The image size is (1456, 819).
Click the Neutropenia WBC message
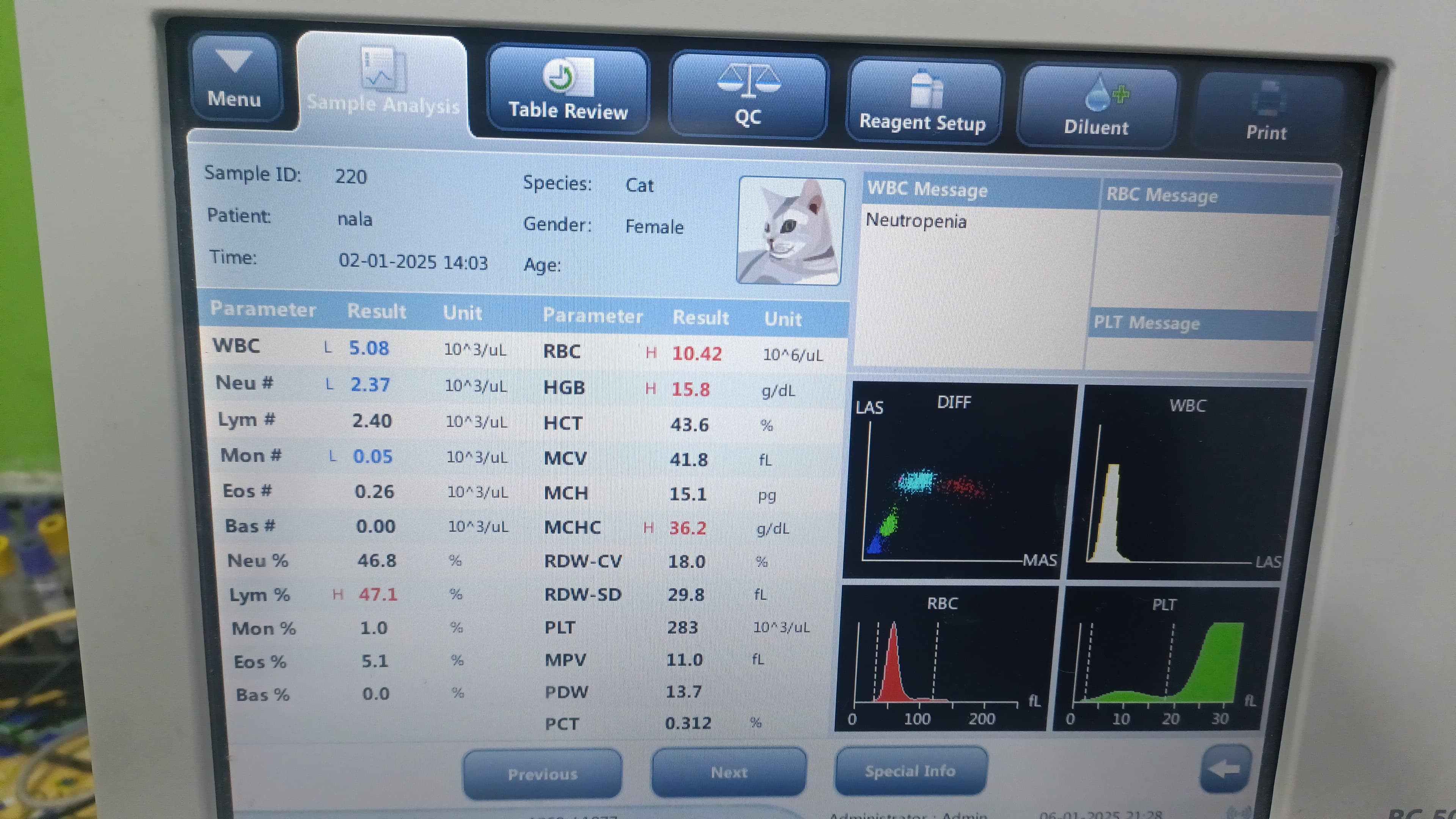click(916, 221)
